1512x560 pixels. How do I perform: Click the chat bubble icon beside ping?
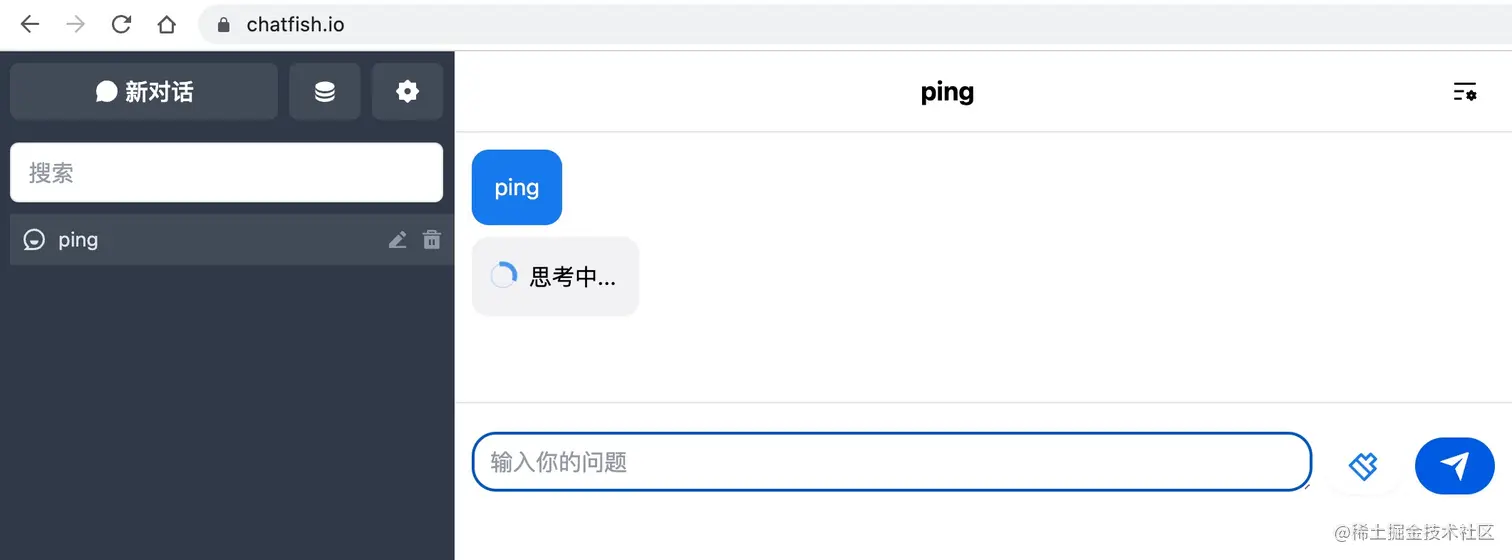tap(34, 240)
